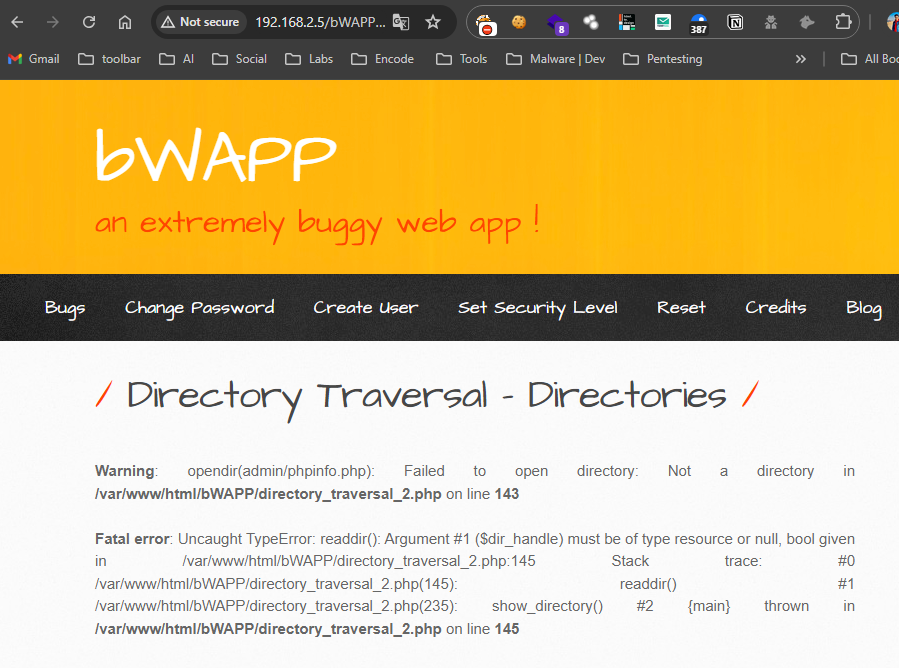Screen dimensions: 899x668
Task: Open the teal envelope mail extension
Action: pyautogui.click(x=663, y=22)
